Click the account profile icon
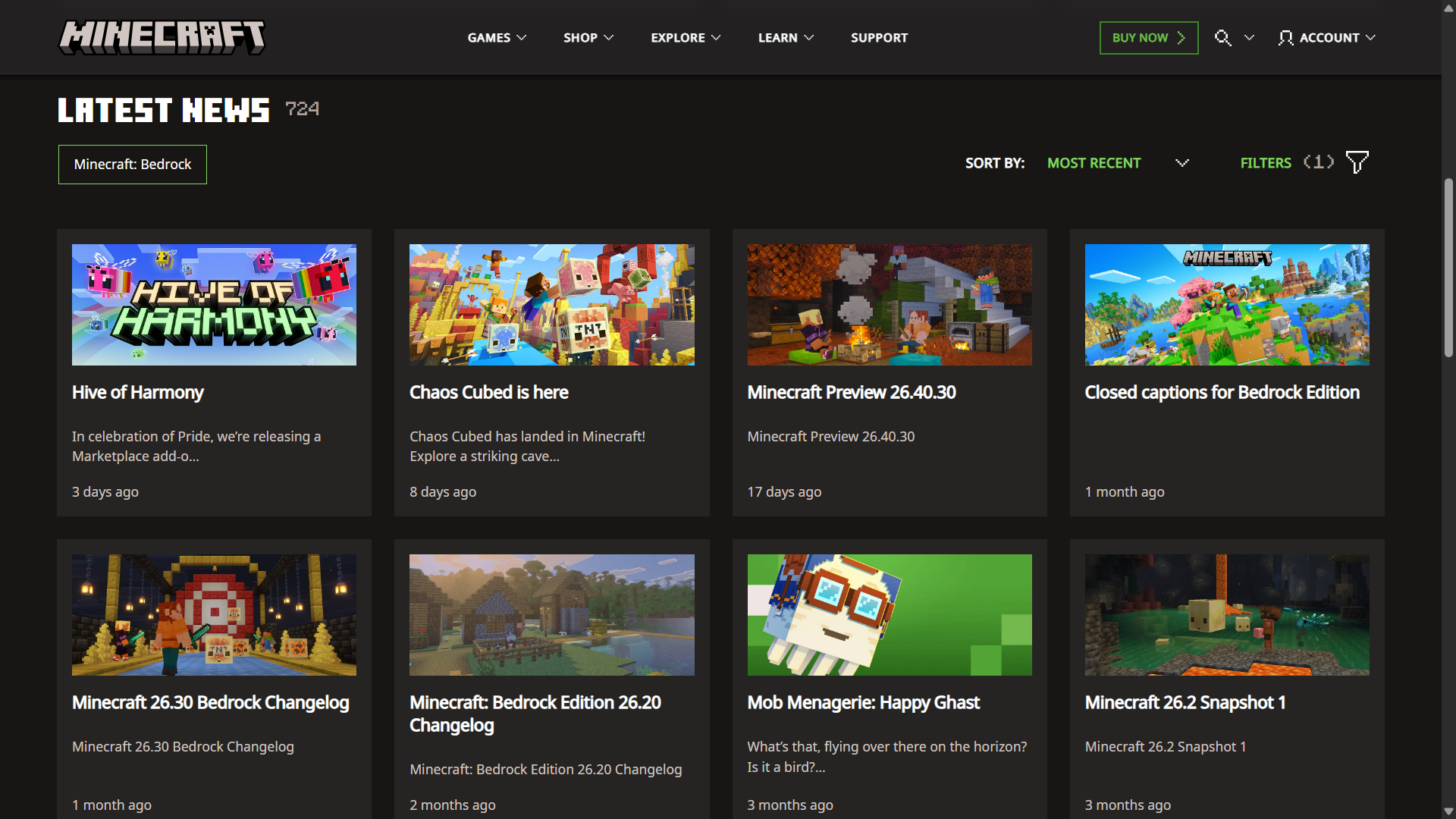This screenshot has height=819, width=1456. click(x=1285, y=38)
